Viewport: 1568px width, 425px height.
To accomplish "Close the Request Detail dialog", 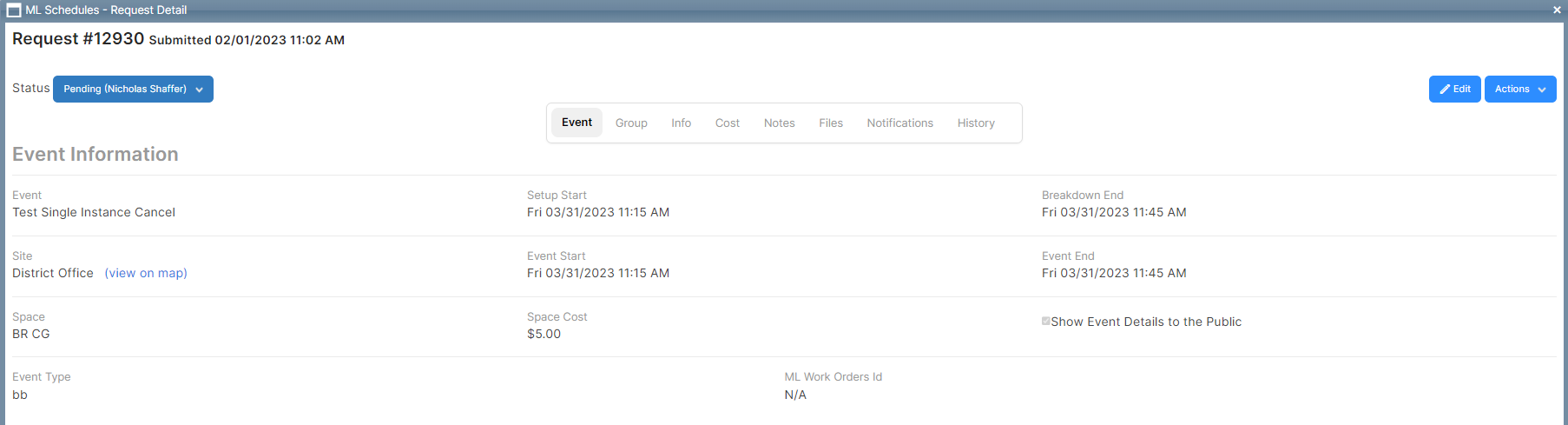I will click(1557, 10).
